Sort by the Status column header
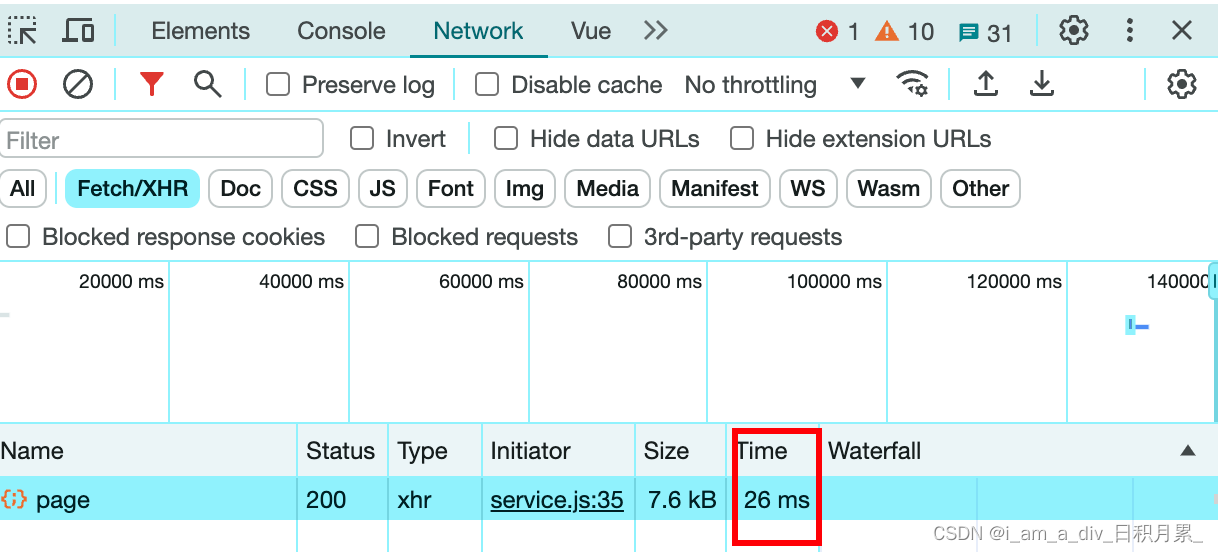This screenshot has width=1218, height=552. click(341, 451)
